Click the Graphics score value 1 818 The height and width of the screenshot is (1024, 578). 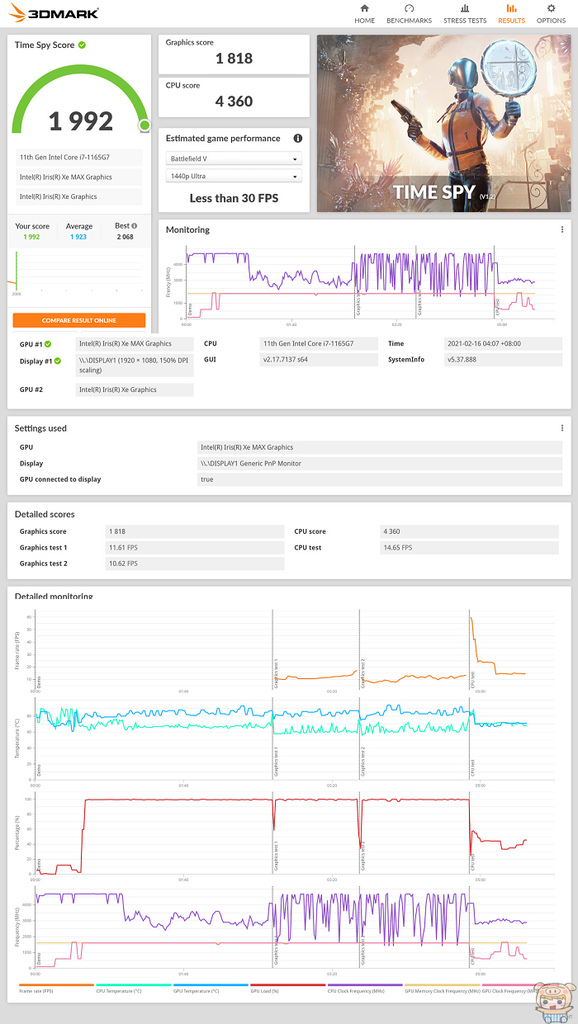(x=234, y=58)
